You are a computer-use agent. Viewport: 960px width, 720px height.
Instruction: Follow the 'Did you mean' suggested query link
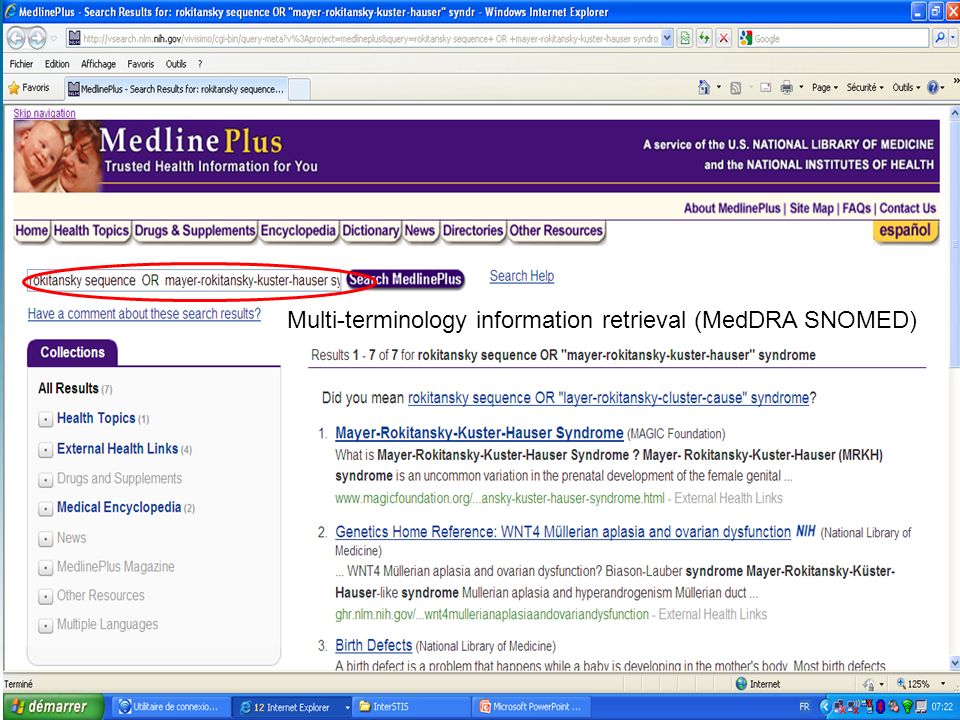[x=609, y=398]
